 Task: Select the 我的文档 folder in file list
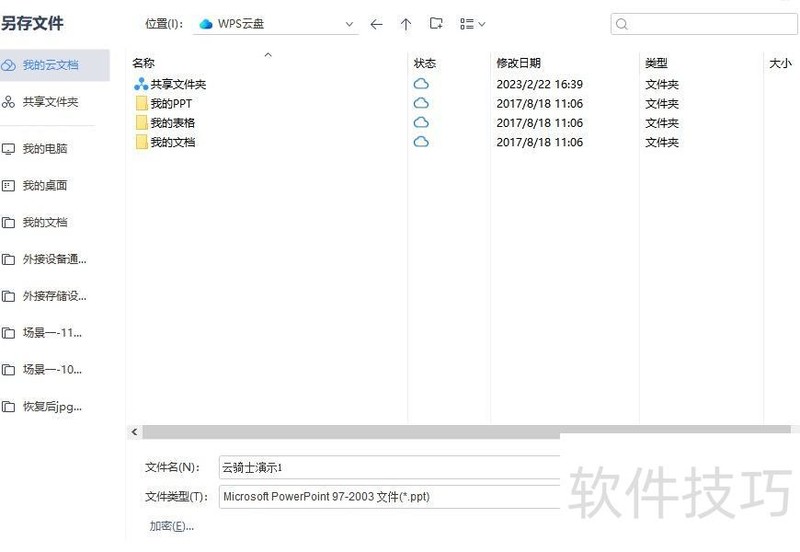pos(172,142)
